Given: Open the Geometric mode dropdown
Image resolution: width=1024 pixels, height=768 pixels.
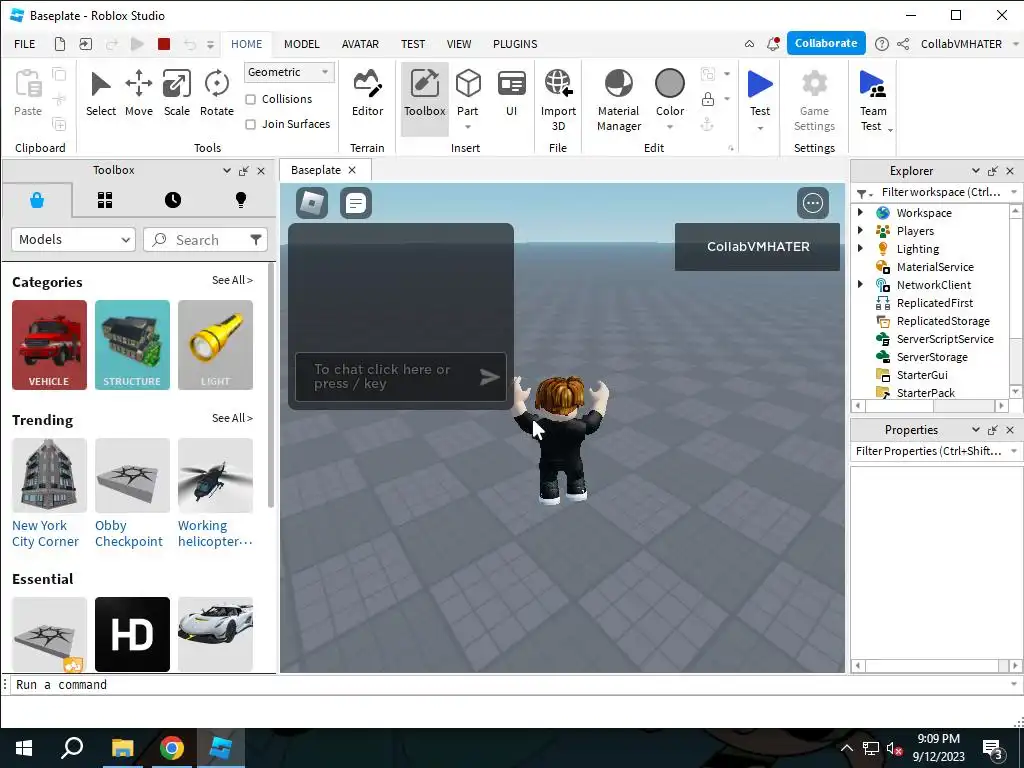Looking at the screenshot, I should pyautogui.click(x=289, y=72).
